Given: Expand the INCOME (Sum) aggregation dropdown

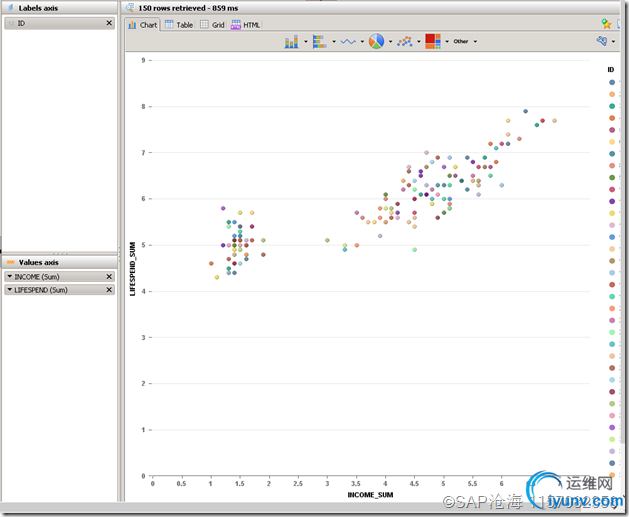Looking at the screenshot, I should point(10,276).
